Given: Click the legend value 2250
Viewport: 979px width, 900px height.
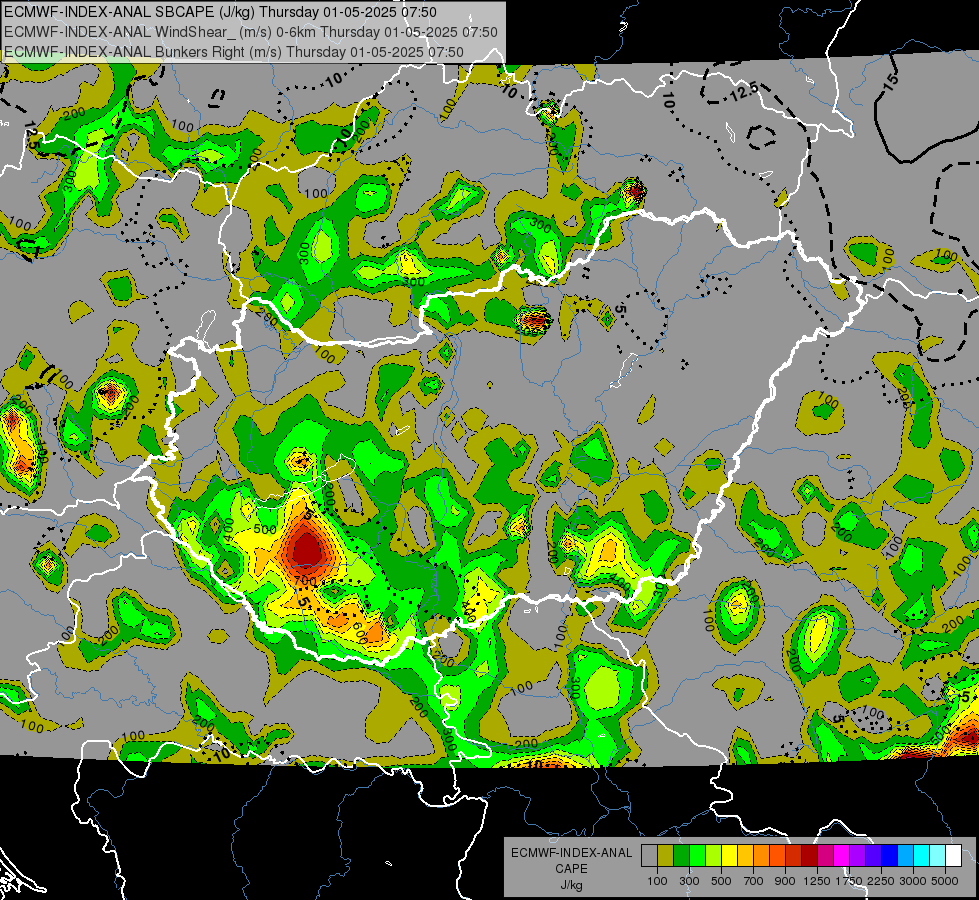Looking at the screenshot, I should (881, 881).
